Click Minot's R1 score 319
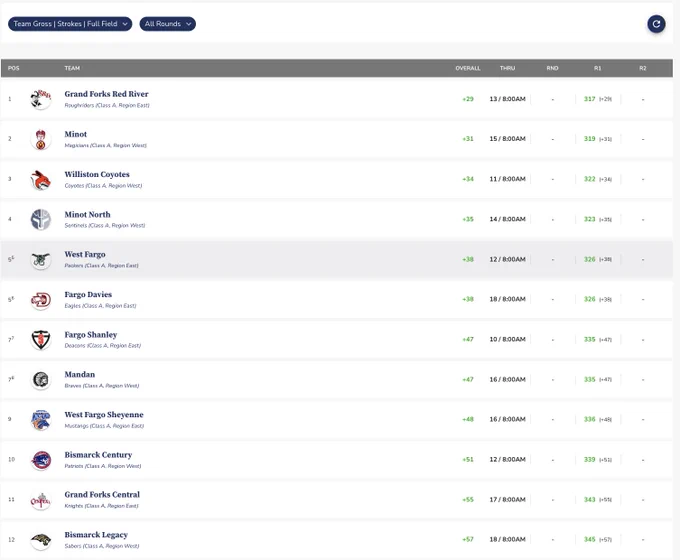 [589, 139]
